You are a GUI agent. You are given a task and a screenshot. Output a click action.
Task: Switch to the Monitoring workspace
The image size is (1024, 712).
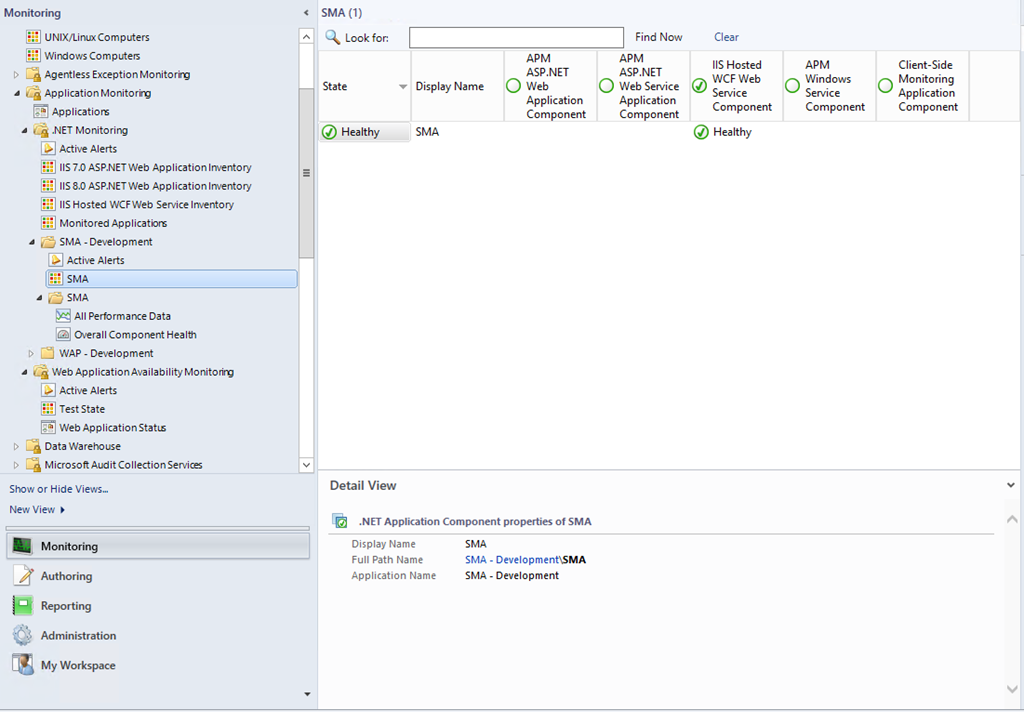coord(69,547)
